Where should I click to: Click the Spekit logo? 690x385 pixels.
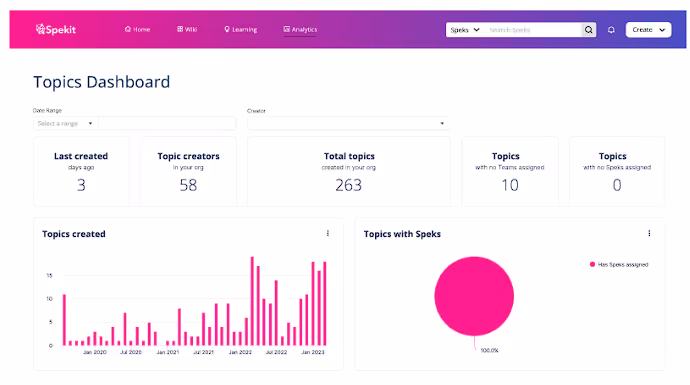click(55, 29)
